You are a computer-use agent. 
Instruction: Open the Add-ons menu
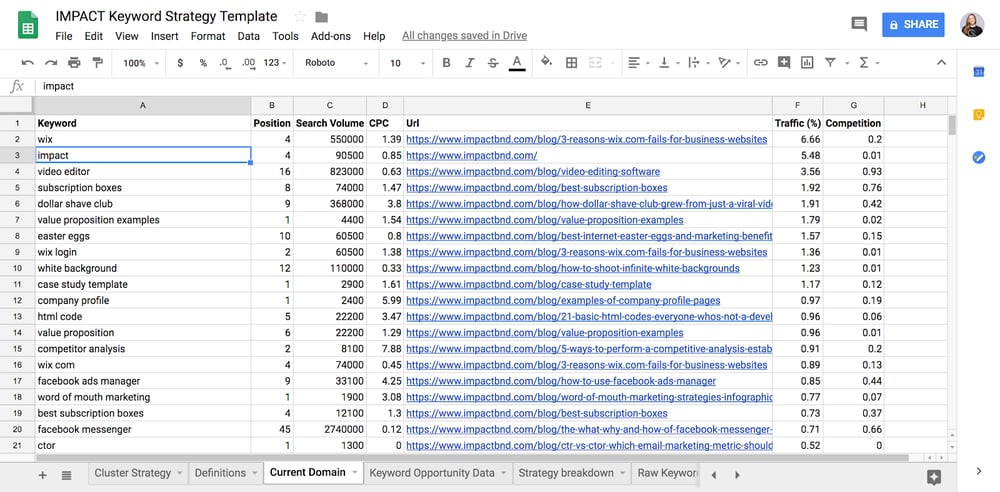(x=330, y=36)
